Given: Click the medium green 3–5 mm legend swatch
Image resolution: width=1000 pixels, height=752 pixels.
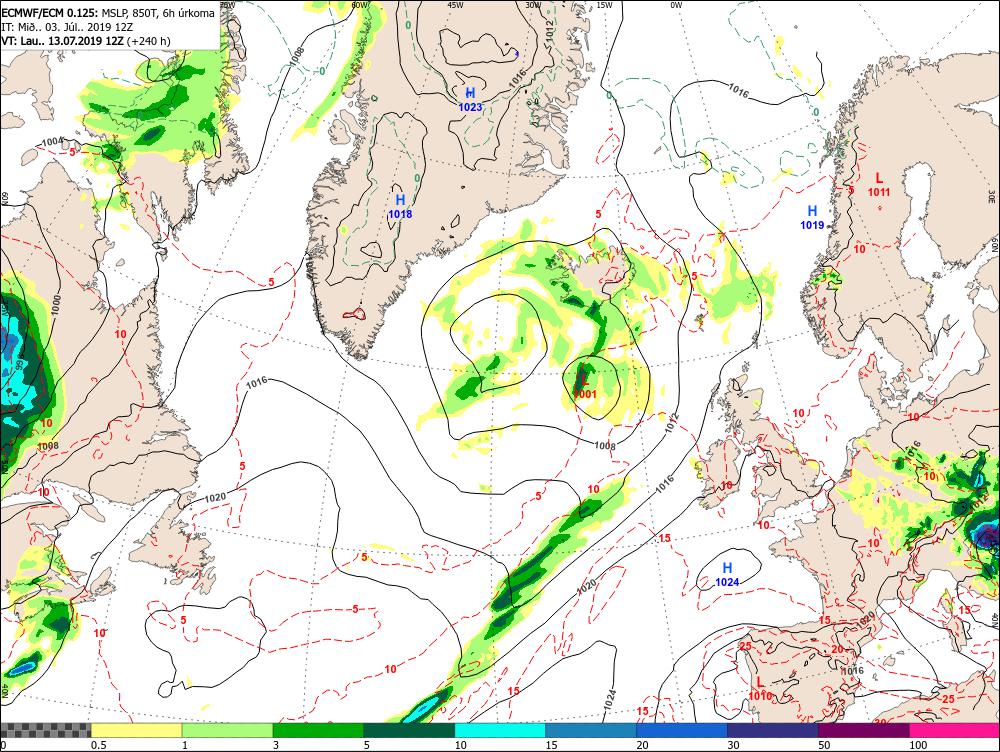Looking at the screenshot, I should (318, 730).
